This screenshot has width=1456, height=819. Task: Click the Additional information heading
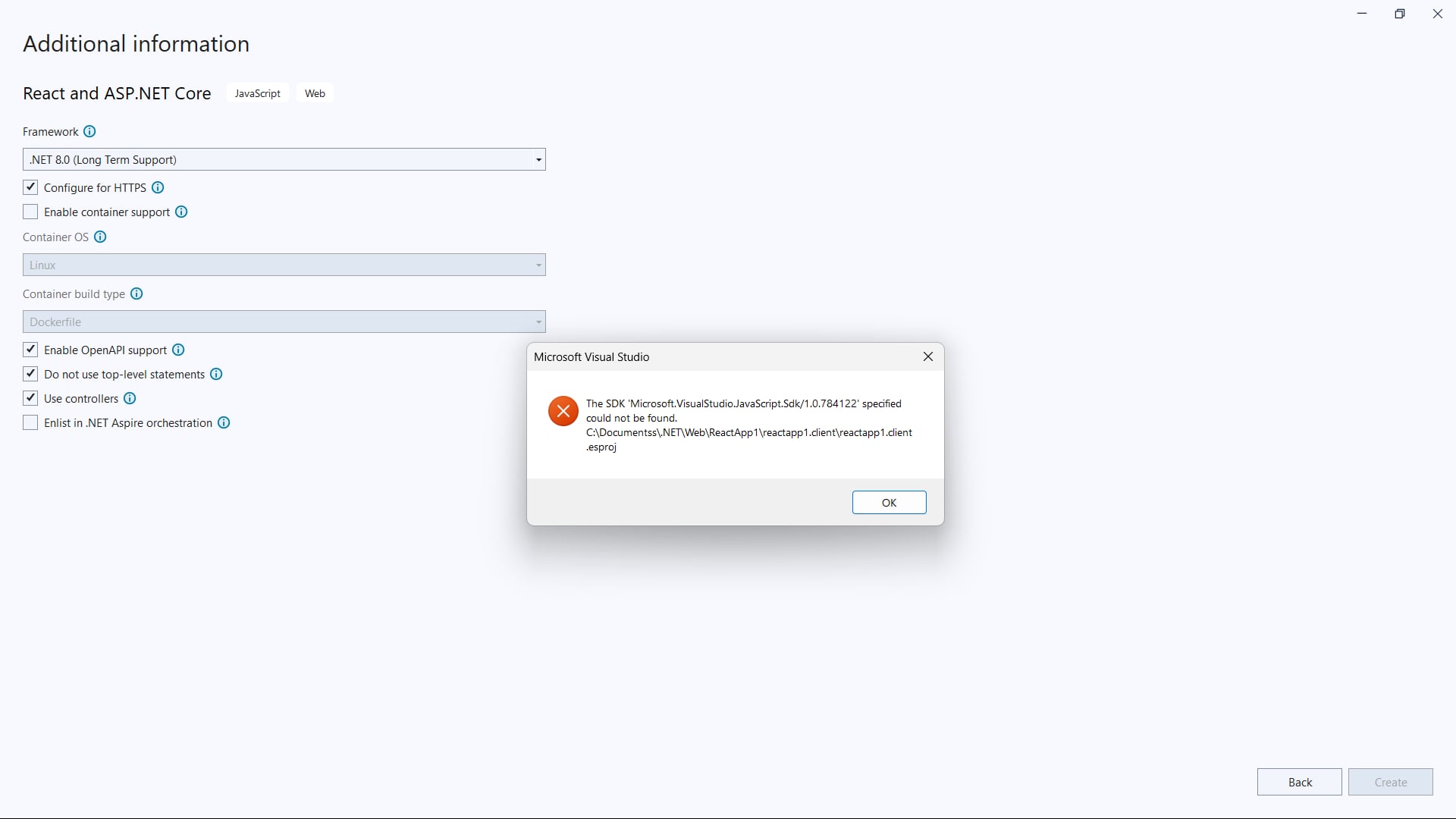click(x=136, y=44)
